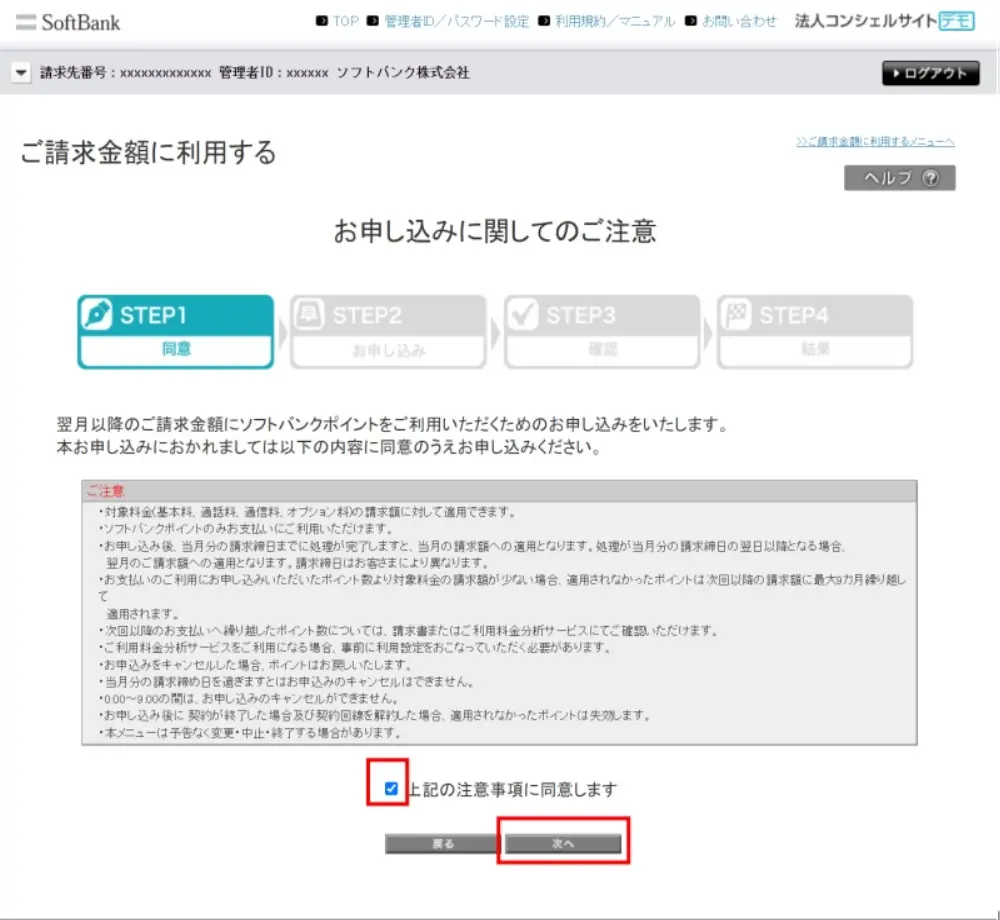This screenshot has width=1000, height=920.
Task: Click the form icon on STEP2
Action: pos(310,314)
